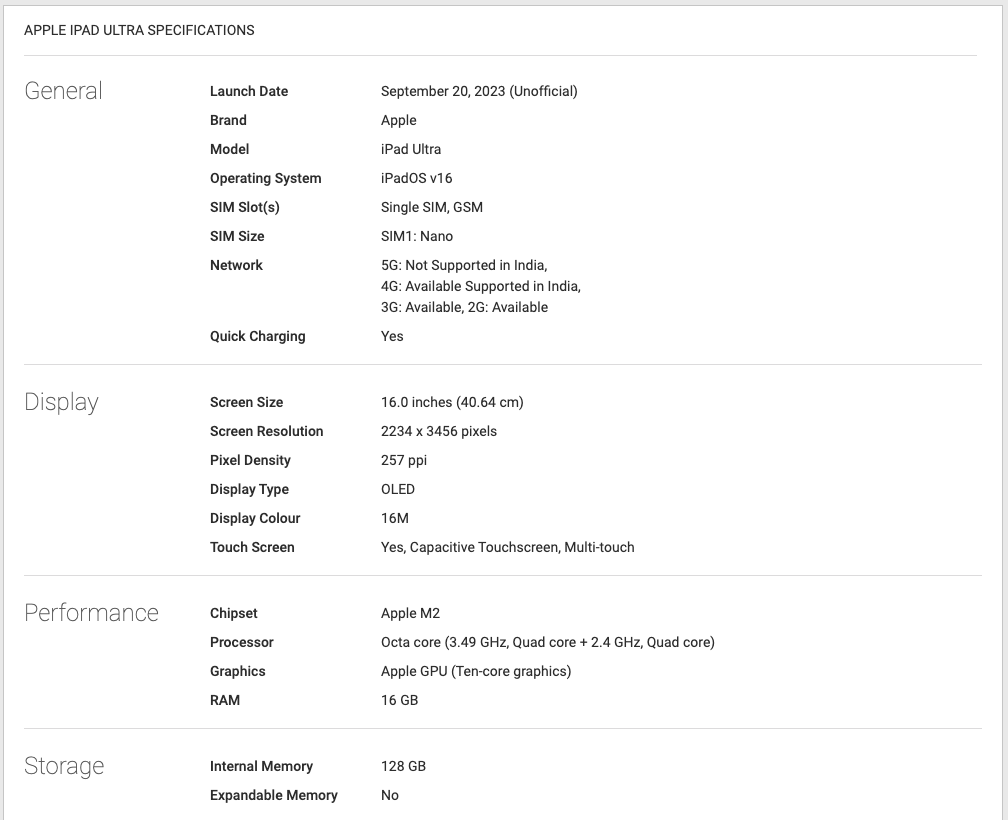Viewport: 1008px width, 820px height.
Task: Select the '257 ppi' value
Action: click(404, 460)
